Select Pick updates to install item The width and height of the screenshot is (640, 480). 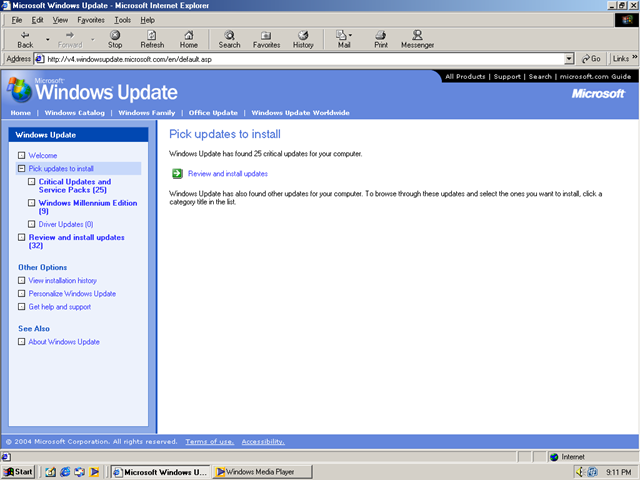61,169
